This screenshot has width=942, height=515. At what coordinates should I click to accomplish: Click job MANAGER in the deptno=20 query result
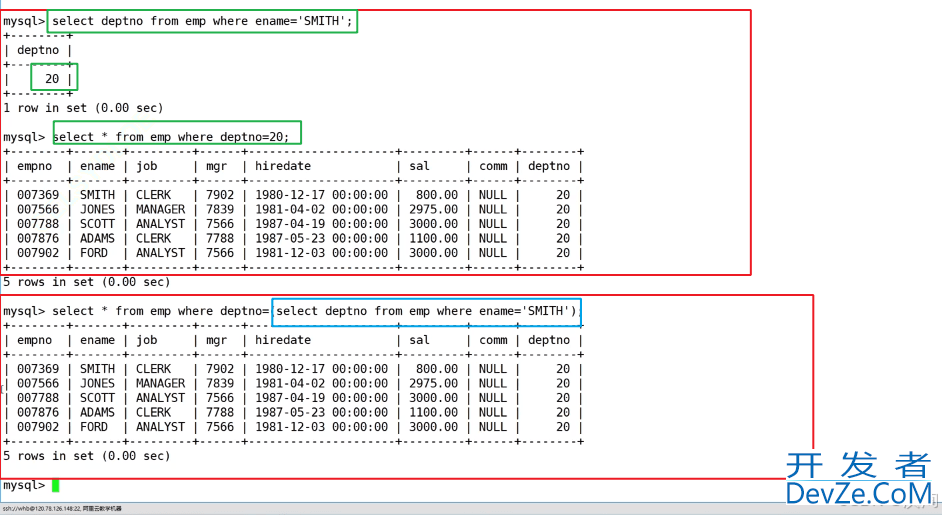(160, 210)
